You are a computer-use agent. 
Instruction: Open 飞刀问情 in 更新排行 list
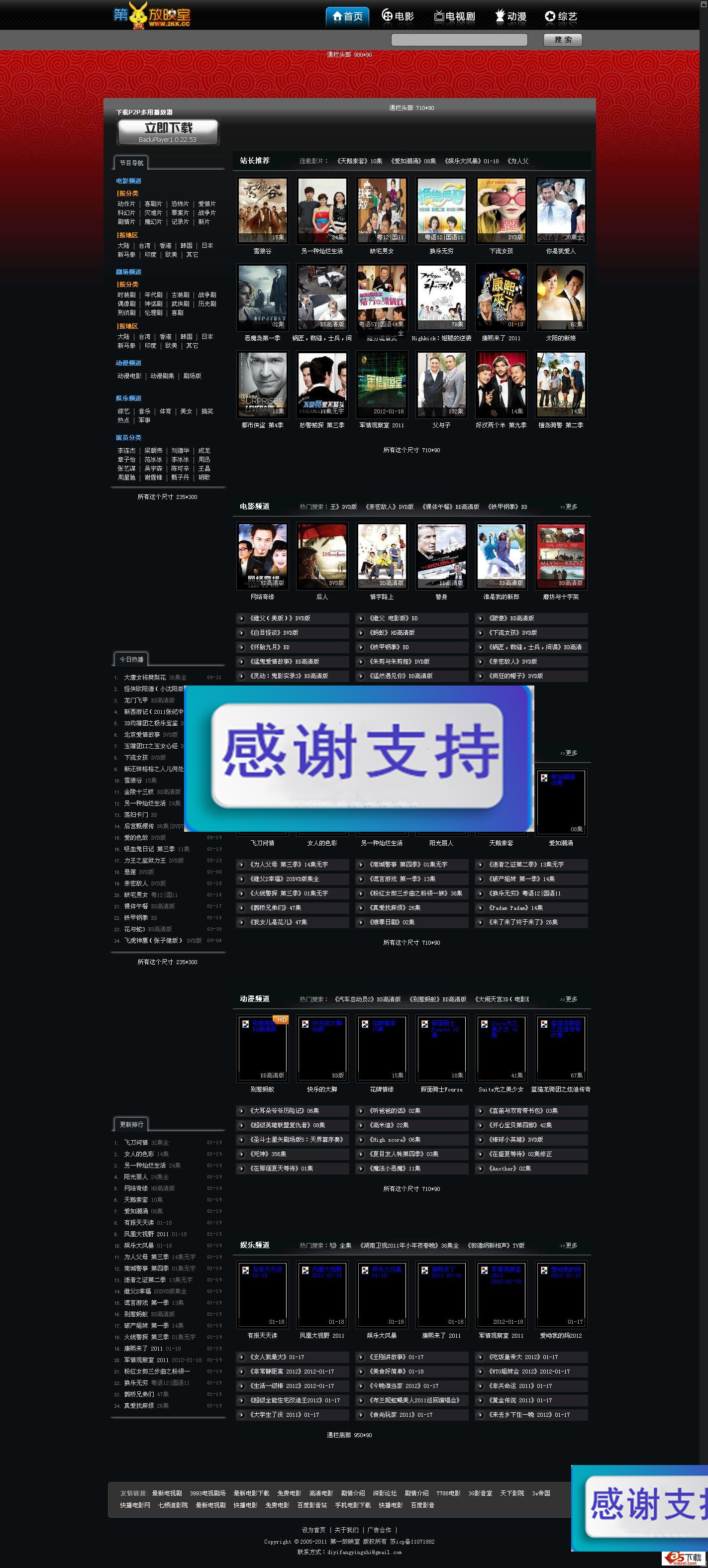point(136,1143)
